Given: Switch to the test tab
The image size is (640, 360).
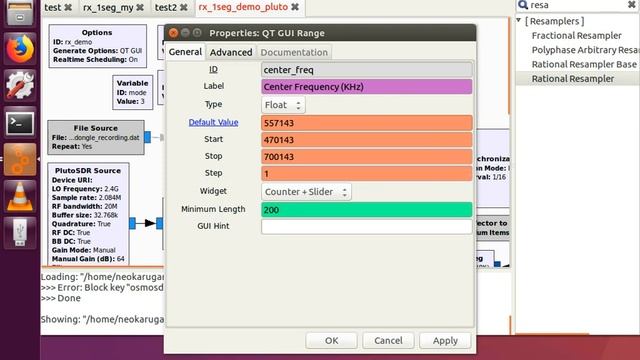Looking at the screenshot, I should click(53, 7).
